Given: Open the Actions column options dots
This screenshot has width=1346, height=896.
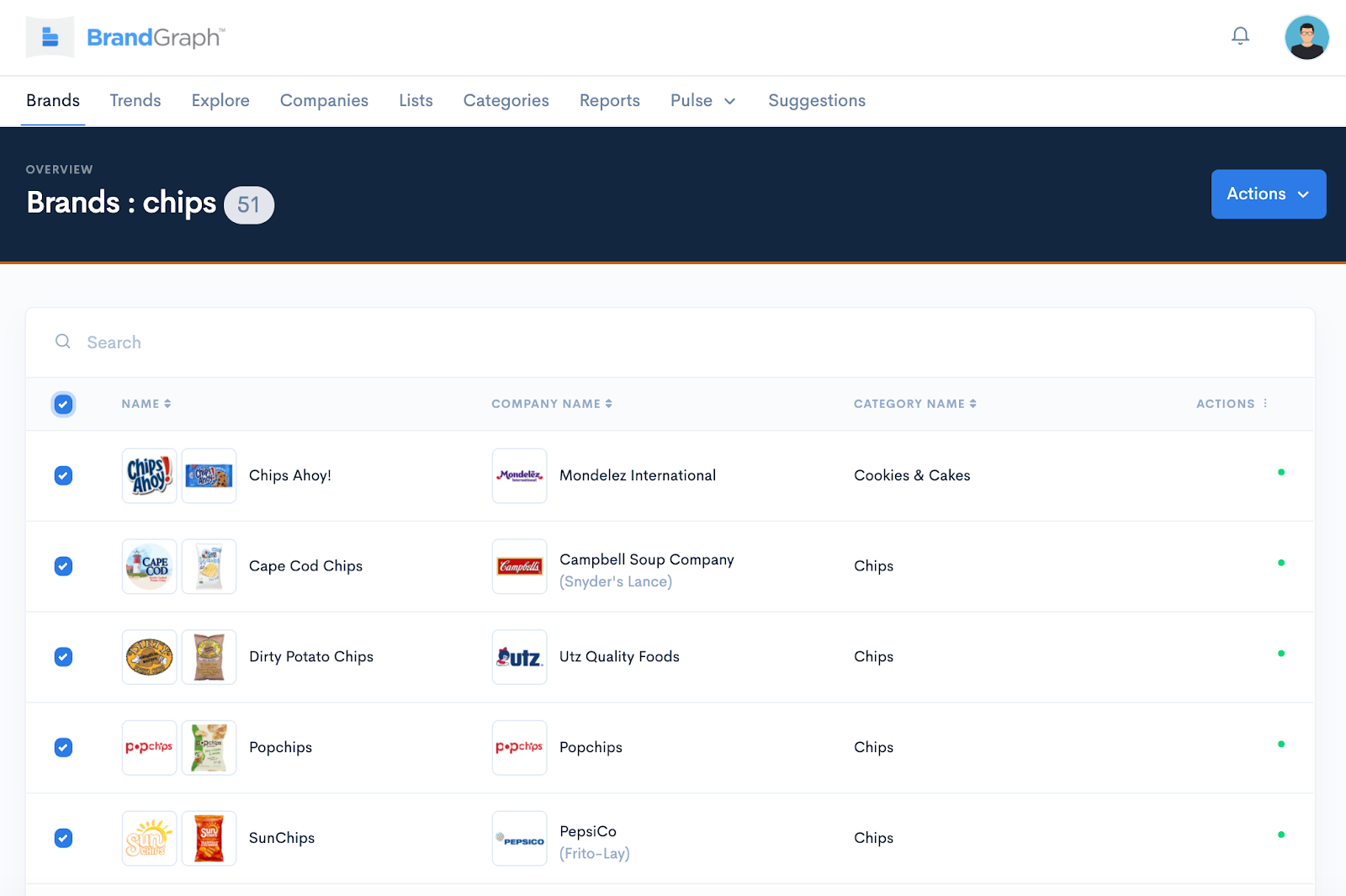Looking at the screenshot, I should coord(1265,404).
